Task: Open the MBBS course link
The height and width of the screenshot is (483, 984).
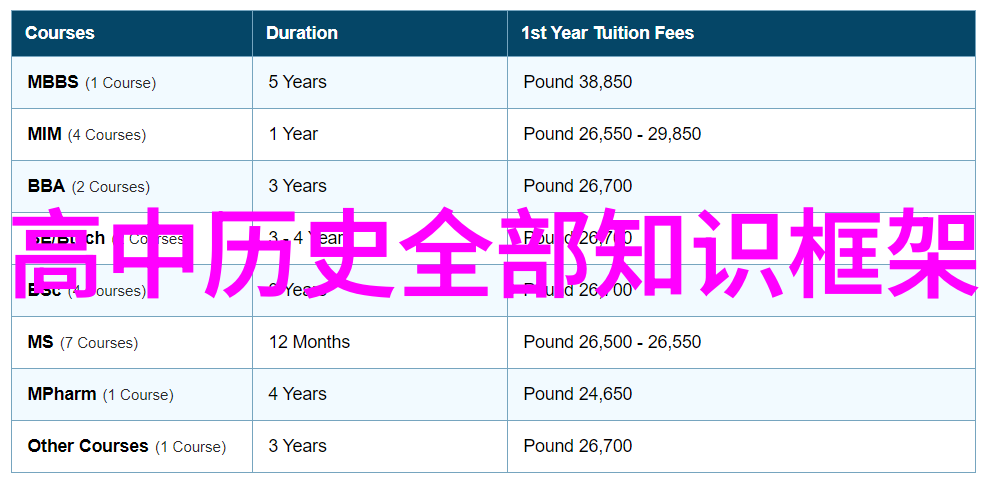Action: coord(53,82)
